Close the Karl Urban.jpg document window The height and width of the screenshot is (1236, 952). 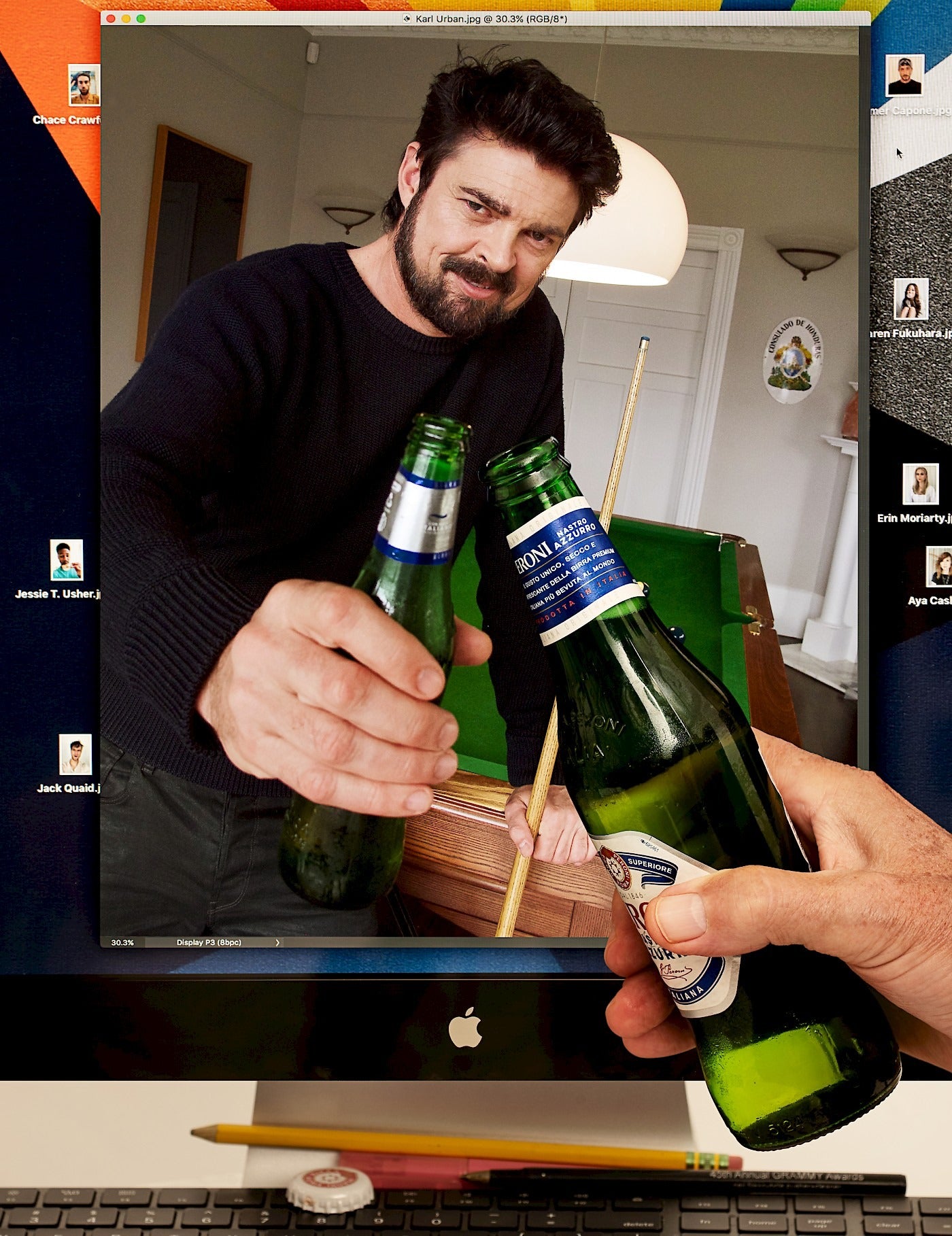112,19
